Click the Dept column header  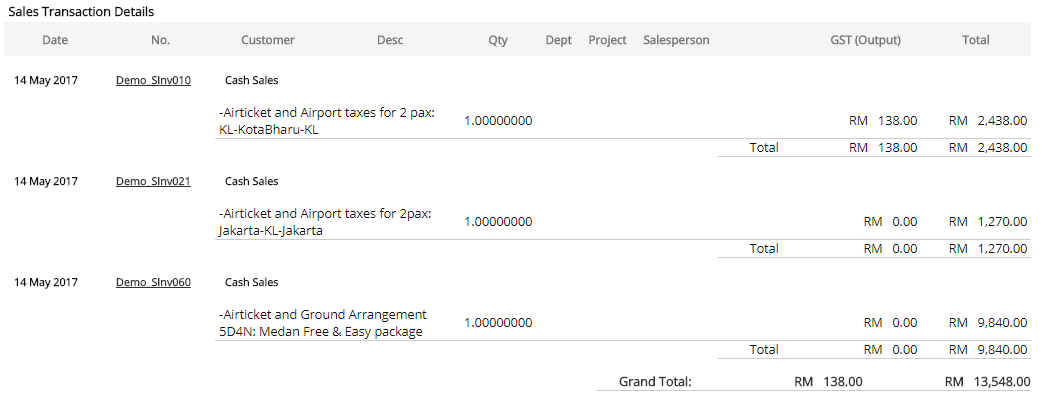coord(559,40)
